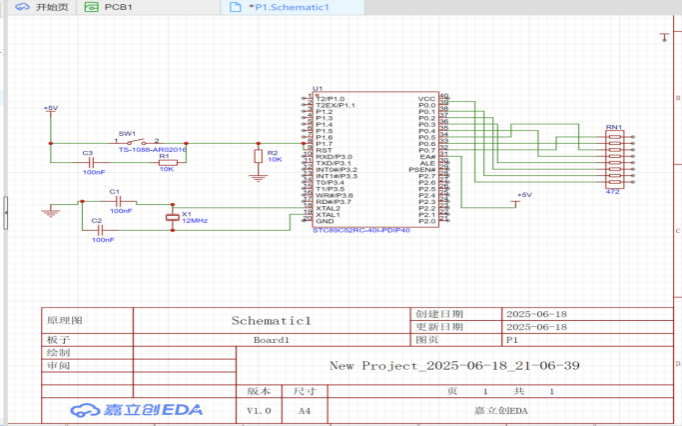Click the Schematic1 title in title block
Viewport: 682px width, 426px height.
271,321
